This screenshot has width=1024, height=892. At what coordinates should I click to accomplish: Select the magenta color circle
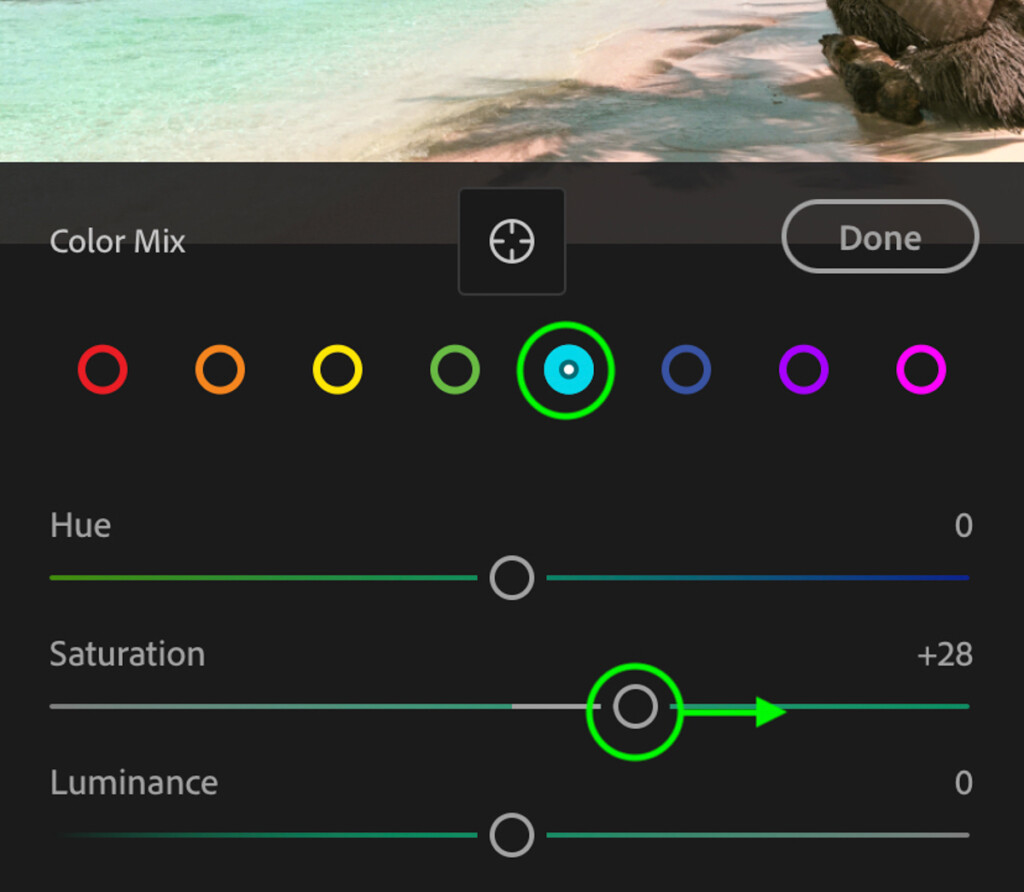[x=921, y=370]
